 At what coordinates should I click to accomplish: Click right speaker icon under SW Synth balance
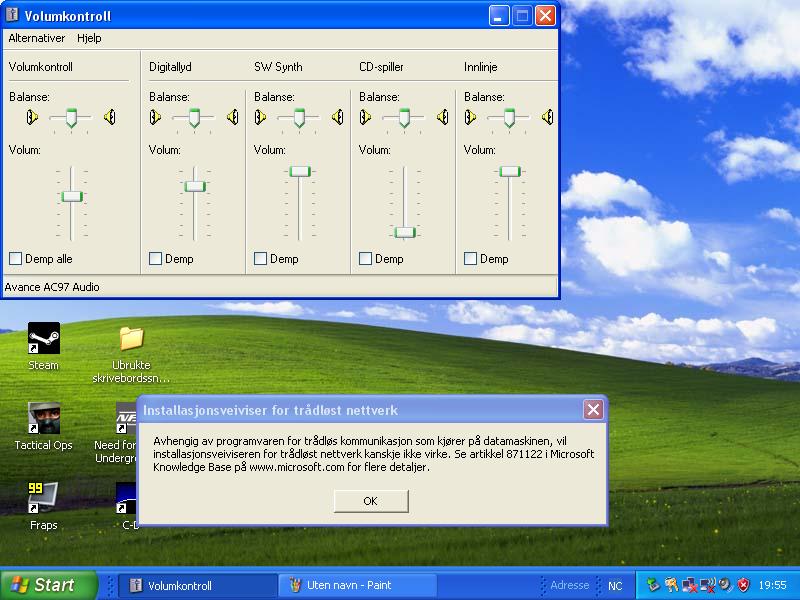pos(338,117)
